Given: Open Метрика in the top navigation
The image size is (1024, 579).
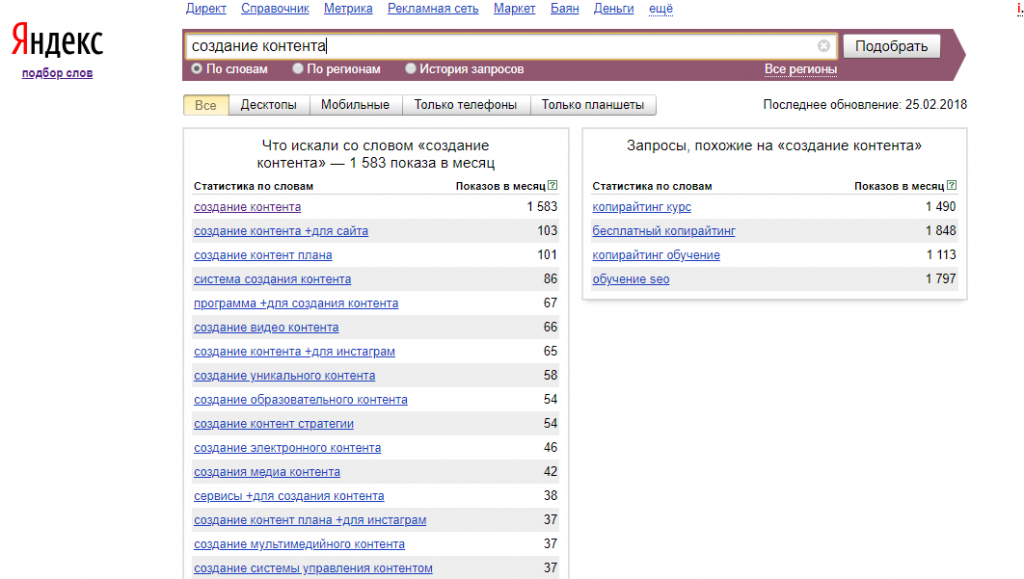Looking at the screenshot, I should pyautogui.click(x=348, y=8).
